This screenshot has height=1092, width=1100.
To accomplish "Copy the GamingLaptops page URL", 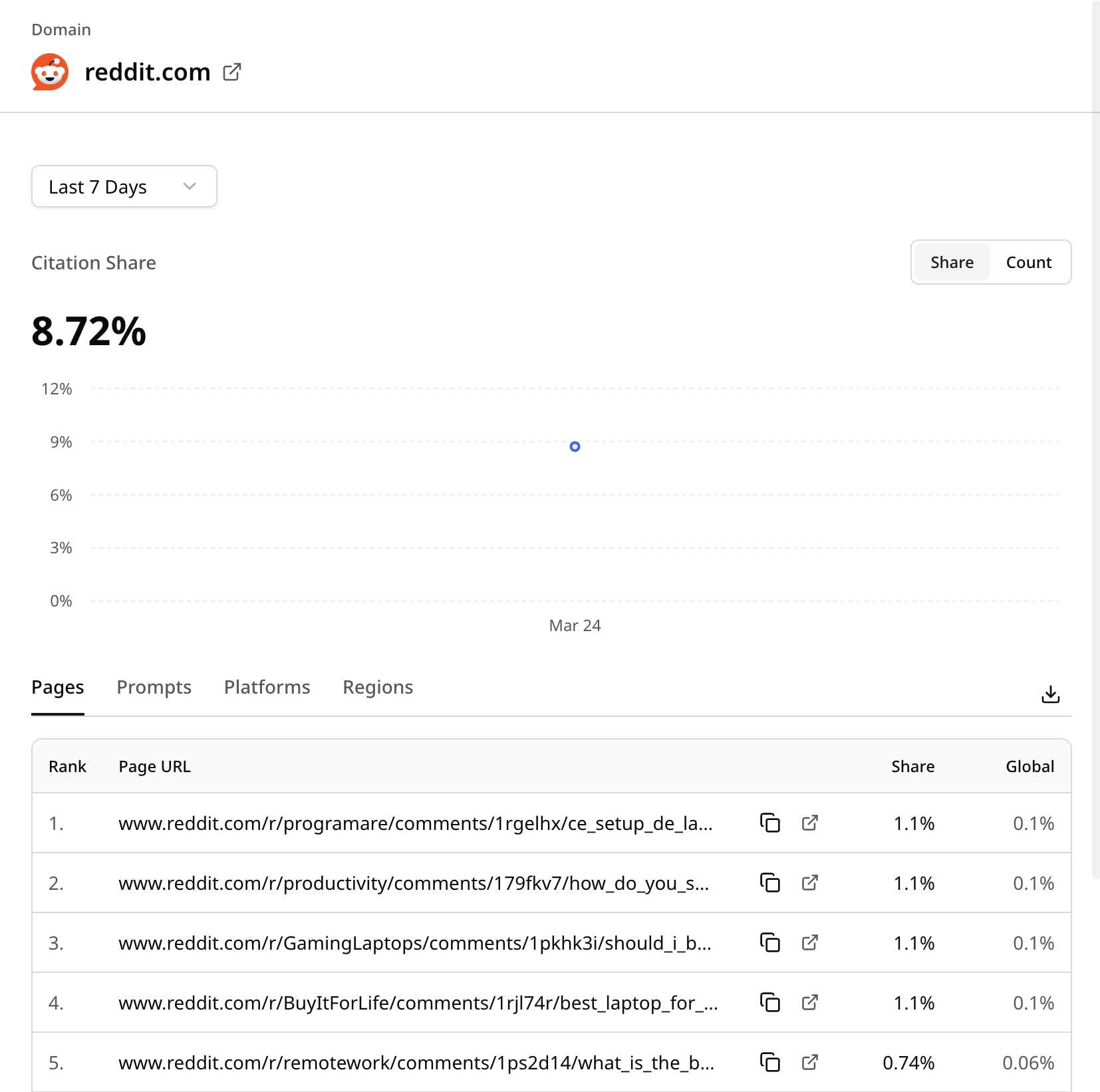I will 770,942.
